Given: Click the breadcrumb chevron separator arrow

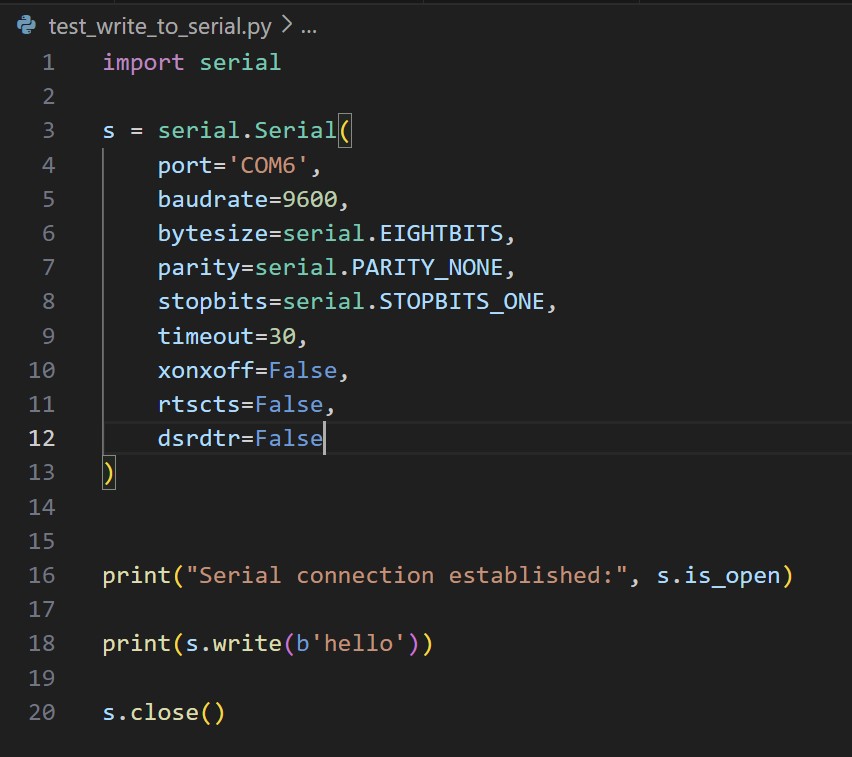Looking at the screenshot, I should pos(286,27).
